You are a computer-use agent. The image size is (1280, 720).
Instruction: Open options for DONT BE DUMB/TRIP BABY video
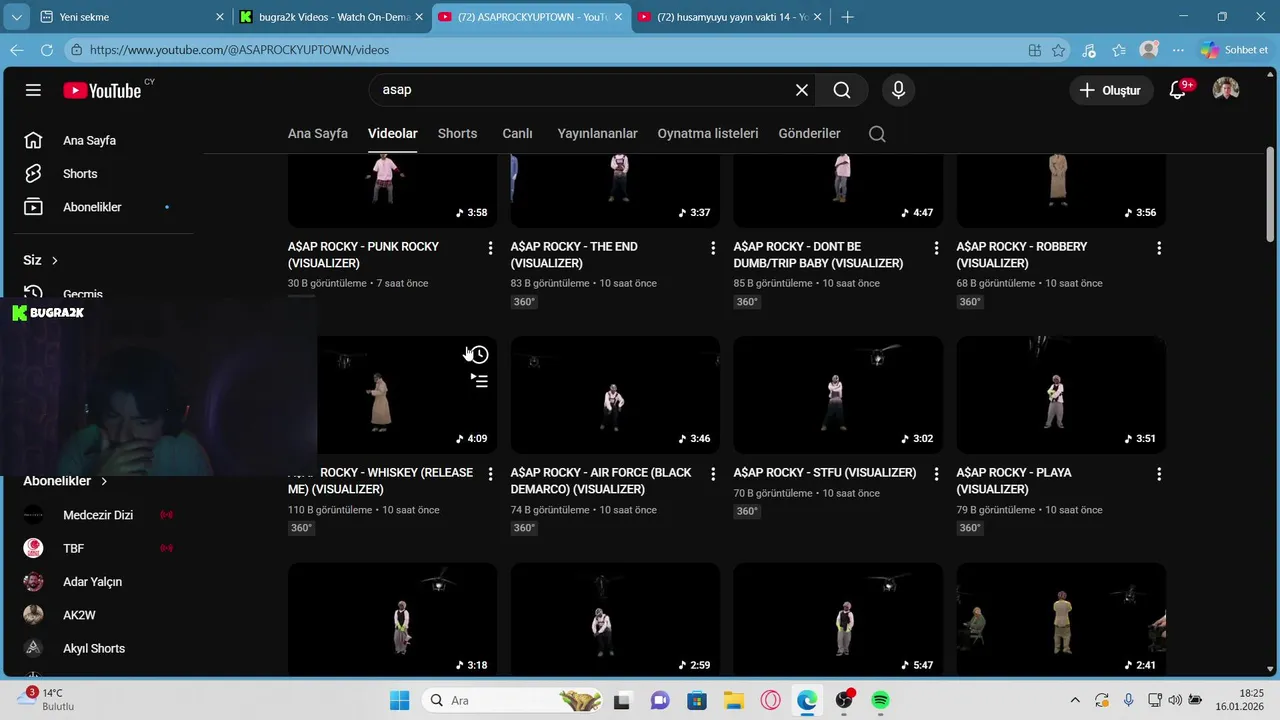936,247
